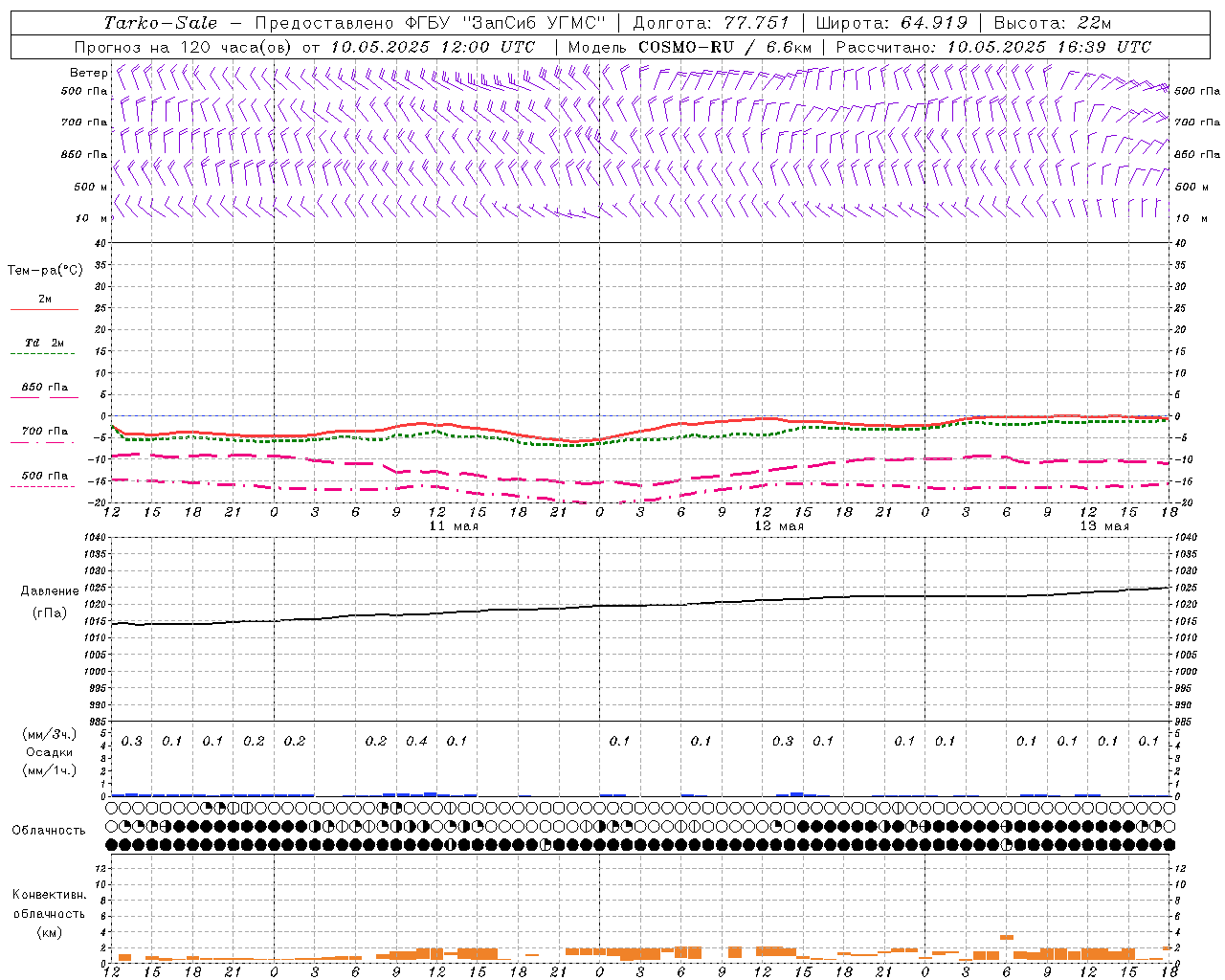Viewport: 1225px width, 980px height.
Task: Click the "Широта: 64.919" header field
Action: pyautogui.click(x=892, y=23)
